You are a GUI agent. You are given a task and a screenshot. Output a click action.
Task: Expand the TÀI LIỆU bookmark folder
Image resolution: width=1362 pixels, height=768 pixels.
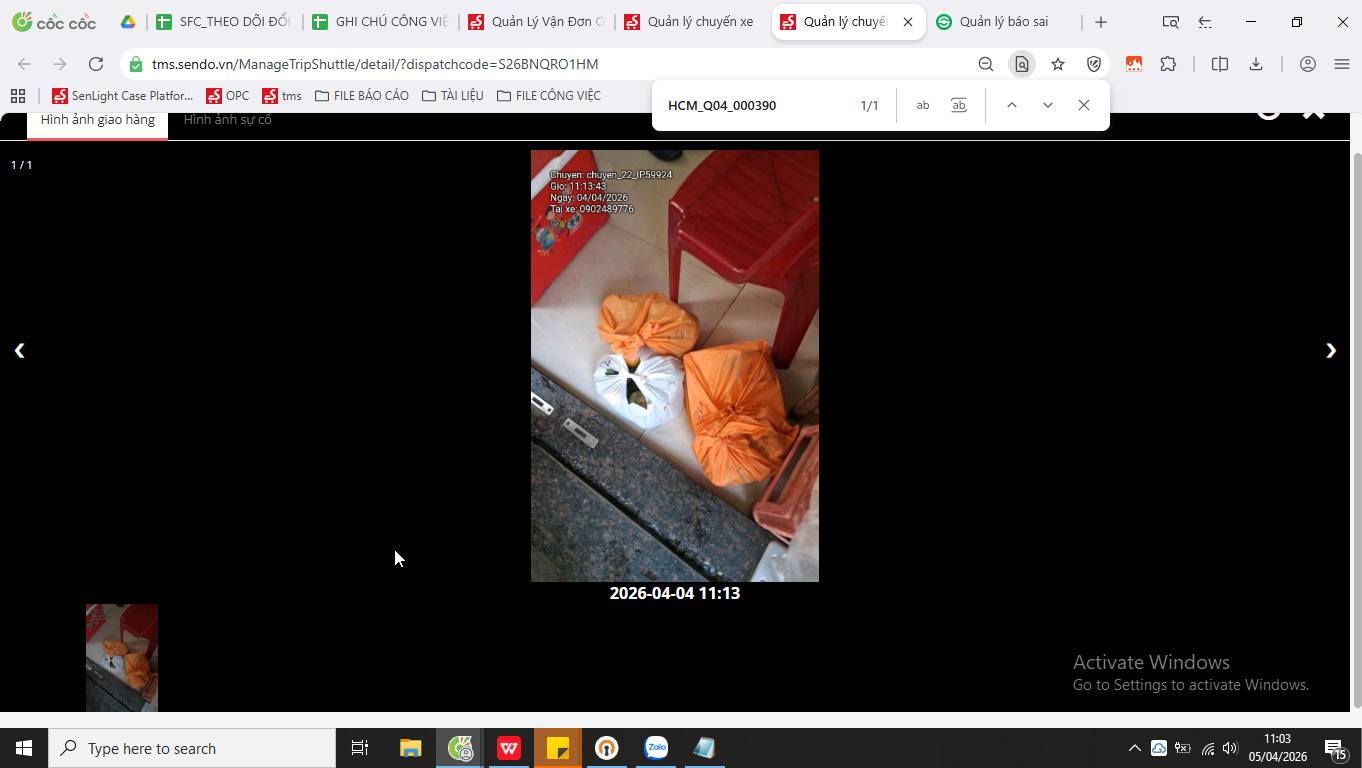[453, 96]
